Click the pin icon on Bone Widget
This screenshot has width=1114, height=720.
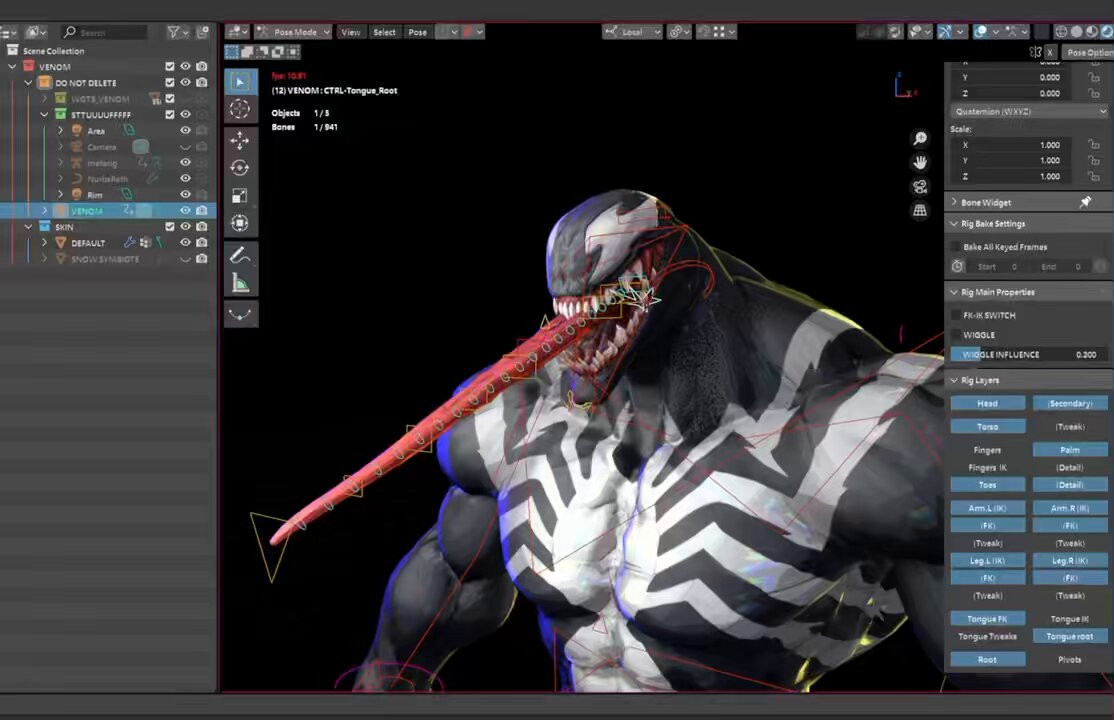(1086, 203)
